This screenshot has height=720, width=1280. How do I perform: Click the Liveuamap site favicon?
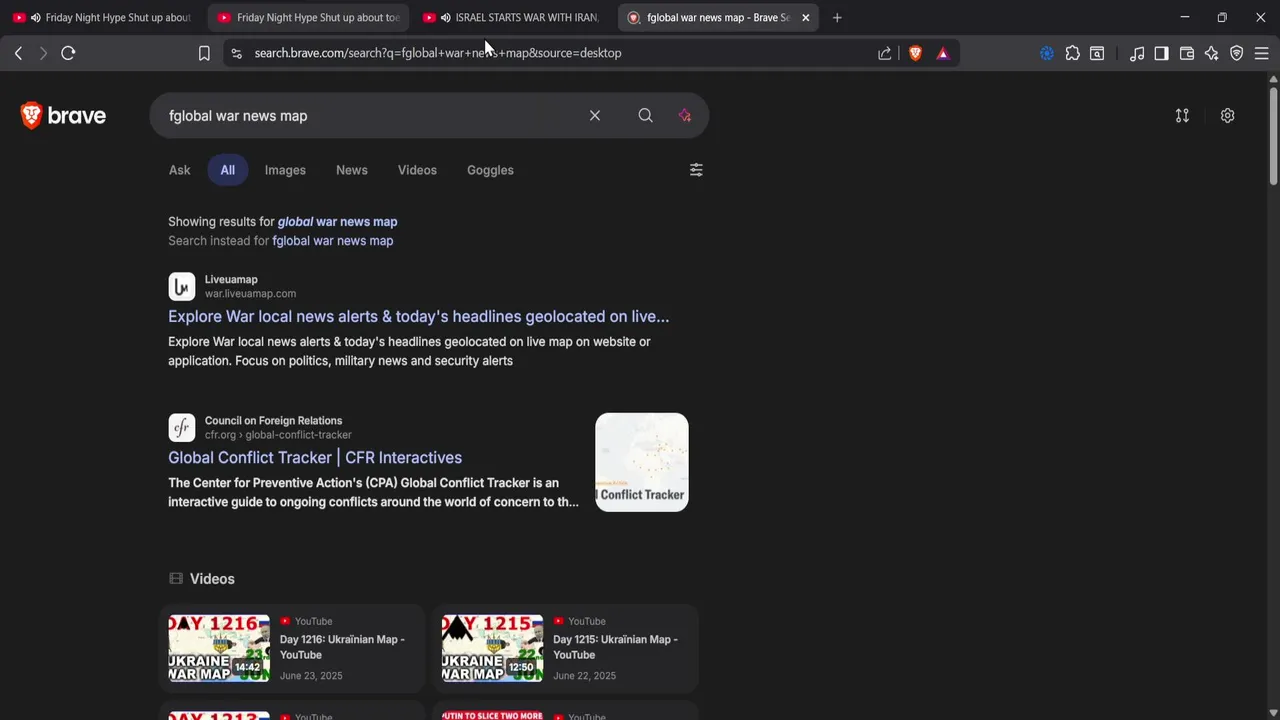pyautogui.click(x=181, y=287)
